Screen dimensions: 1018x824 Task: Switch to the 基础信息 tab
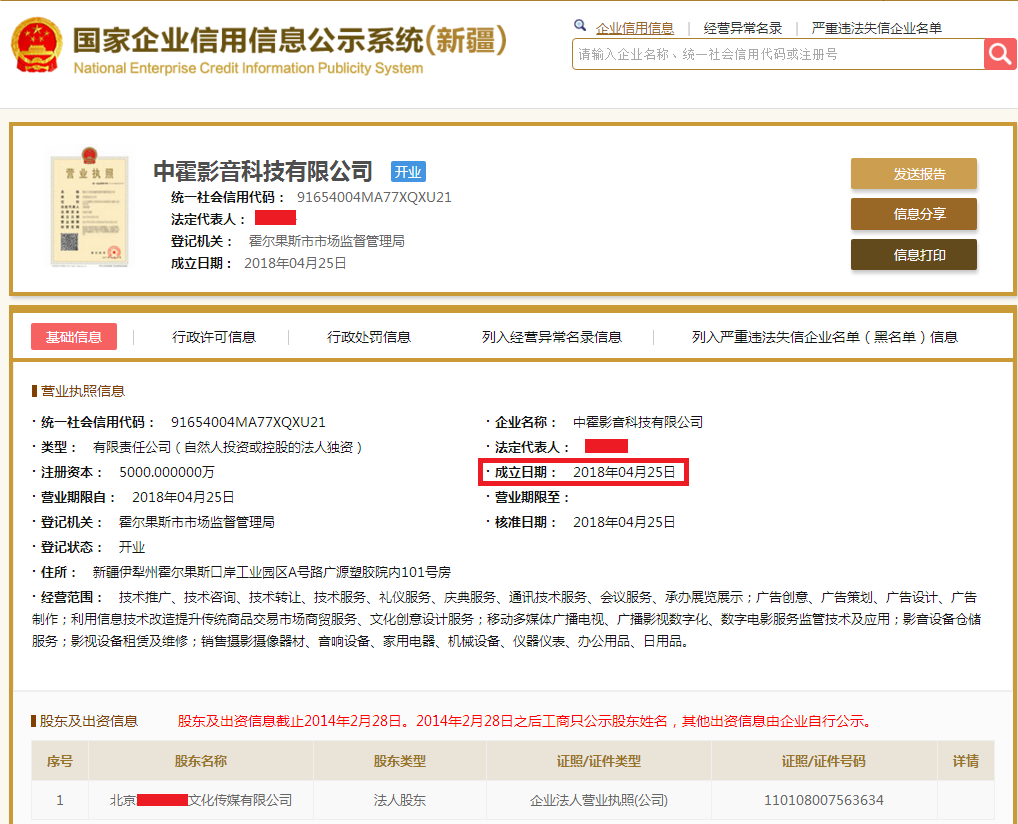tap(74, 336)
